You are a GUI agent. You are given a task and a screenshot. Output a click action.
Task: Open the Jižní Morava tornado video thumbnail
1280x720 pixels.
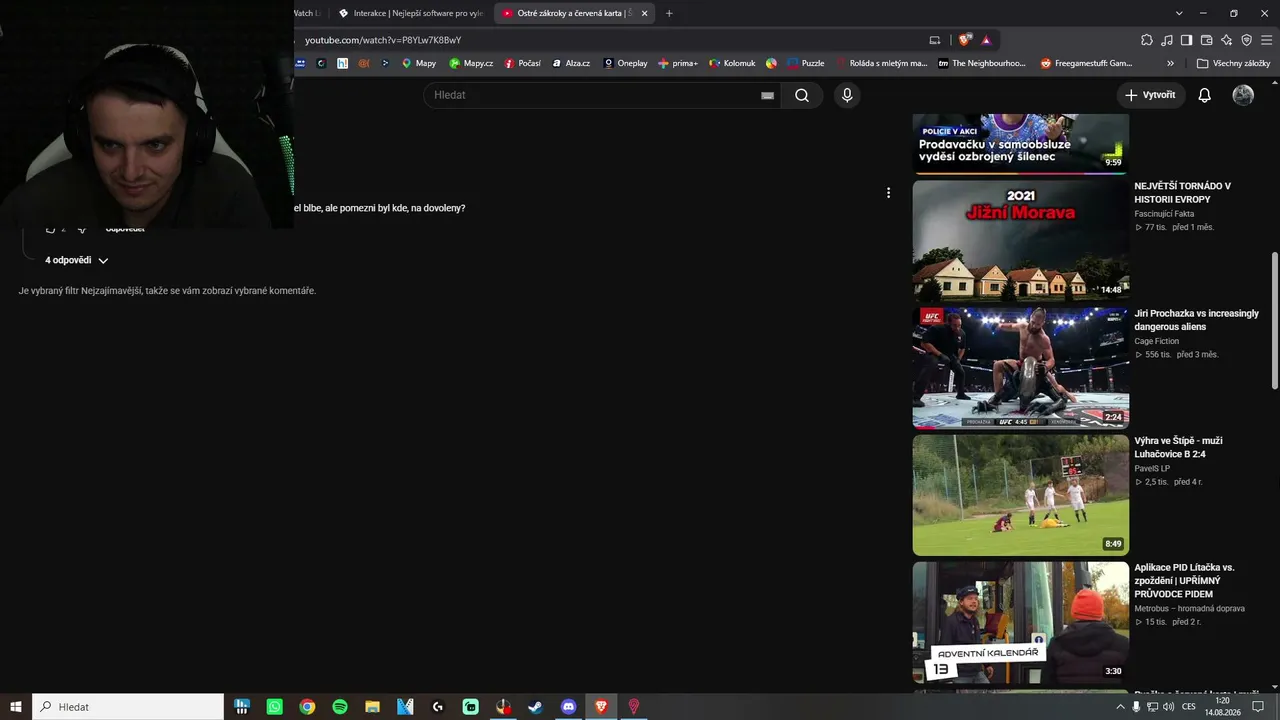1020,240
